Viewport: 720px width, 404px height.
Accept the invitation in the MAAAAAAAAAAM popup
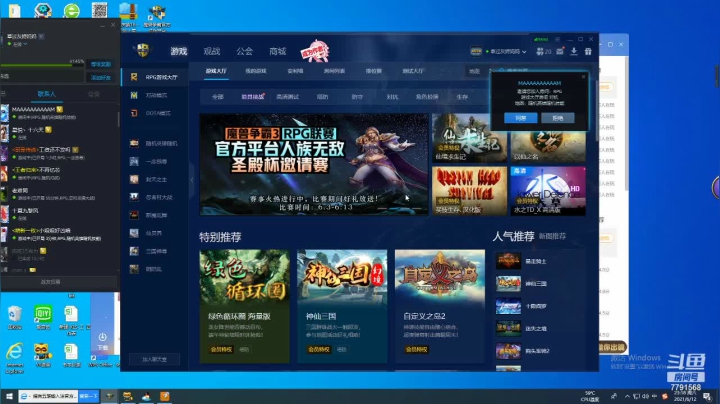[521, 118]
